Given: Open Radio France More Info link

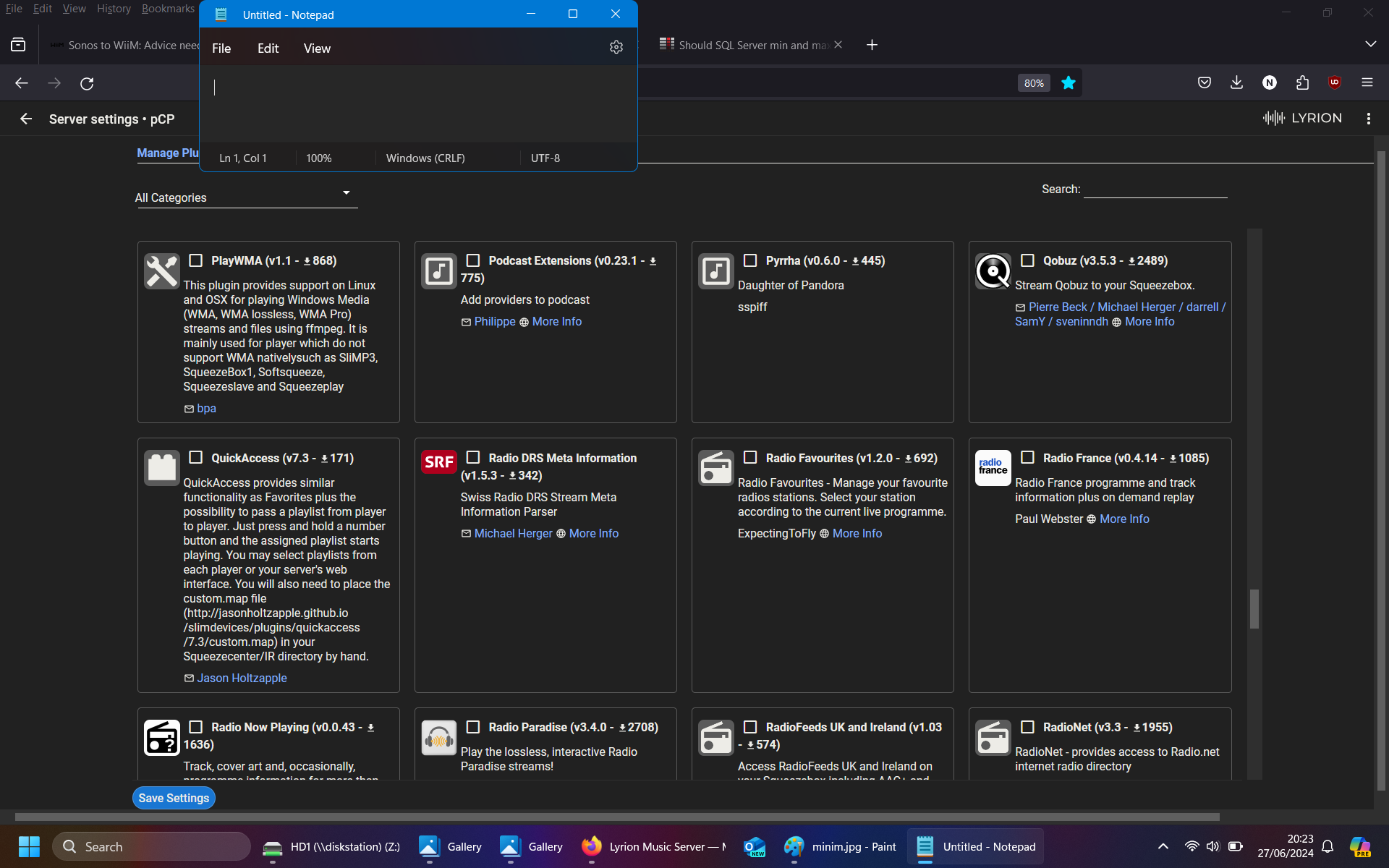Looking at the screenshot, I should pyautogui.click(x=1124, y=519).
